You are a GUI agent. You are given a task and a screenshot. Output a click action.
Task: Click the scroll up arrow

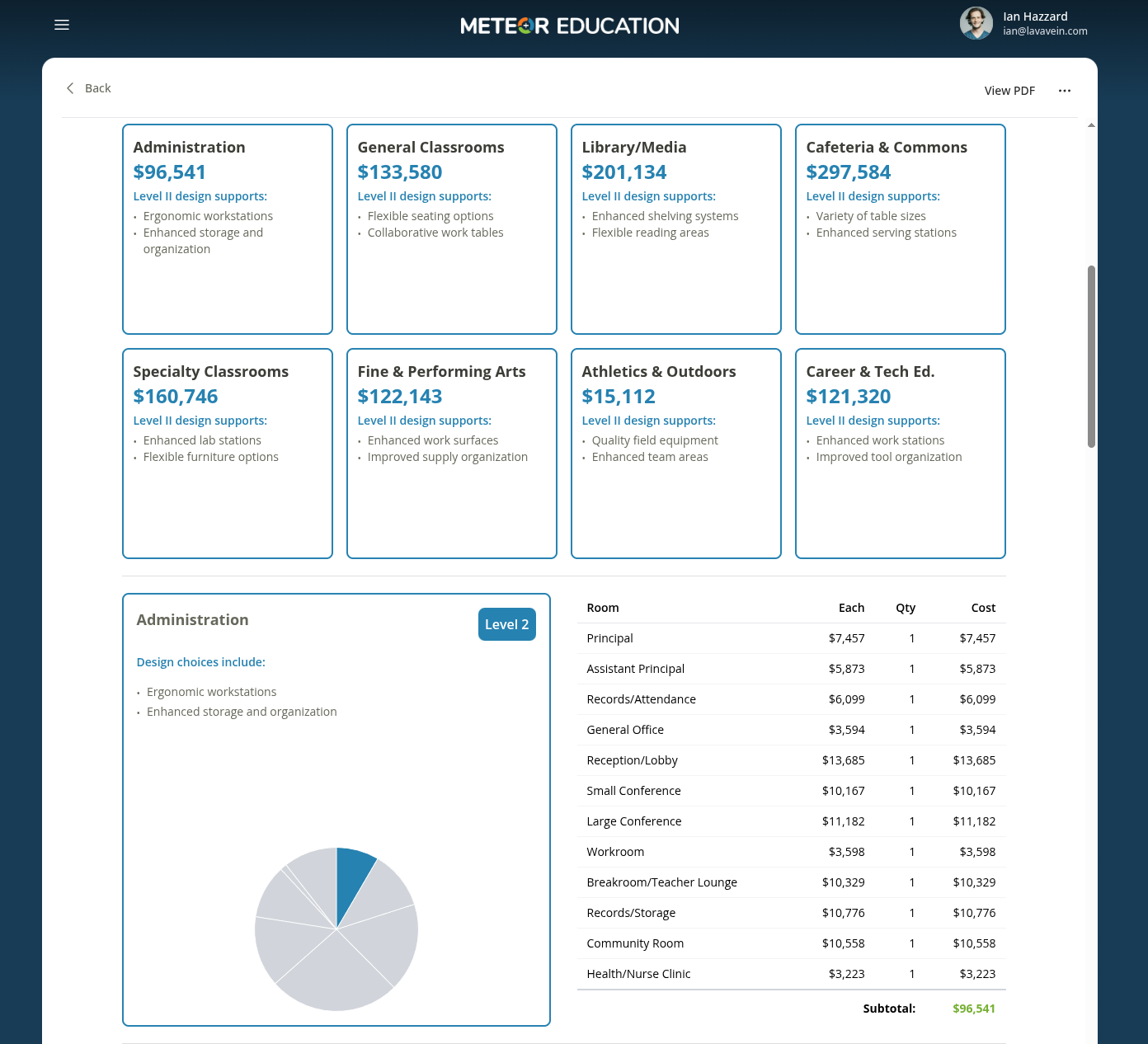(1091, 125)
